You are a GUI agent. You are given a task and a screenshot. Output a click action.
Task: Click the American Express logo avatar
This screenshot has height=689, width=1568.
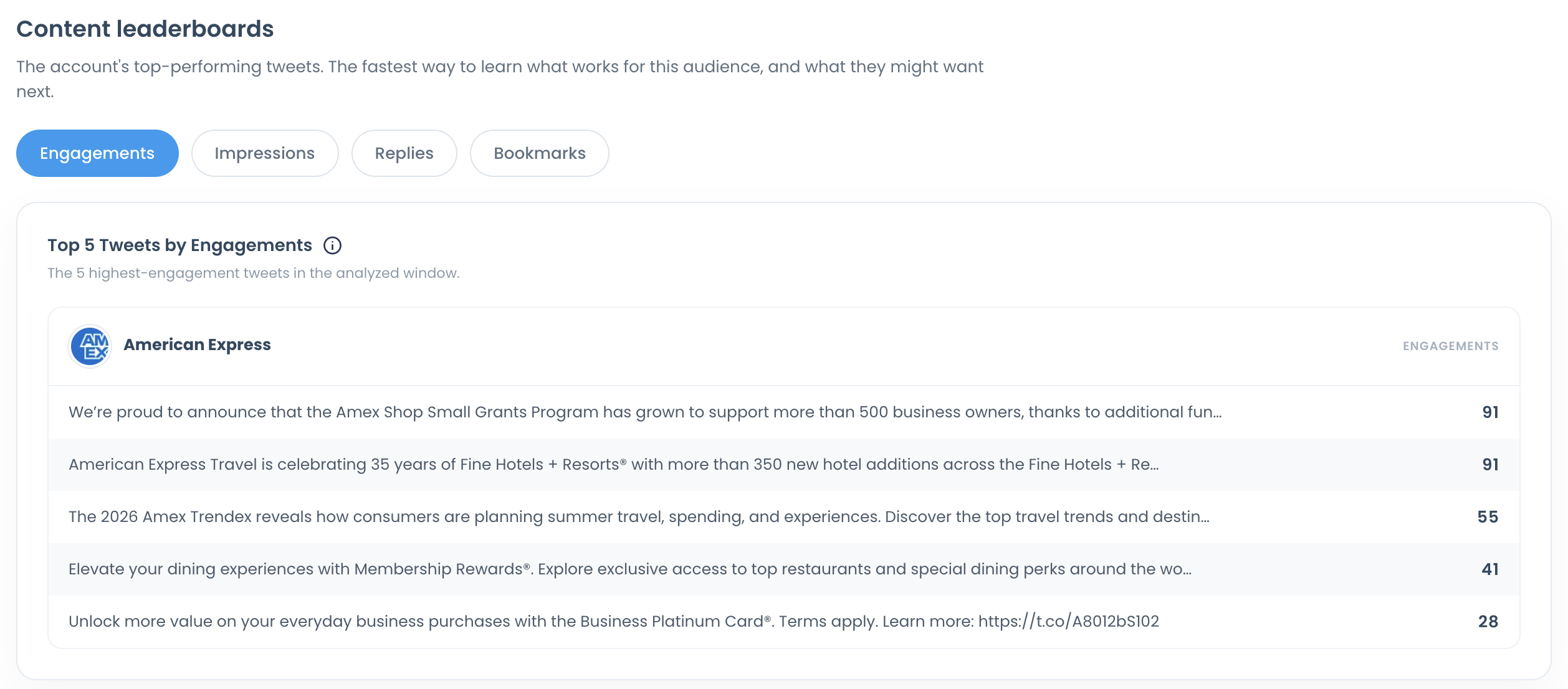90,346
